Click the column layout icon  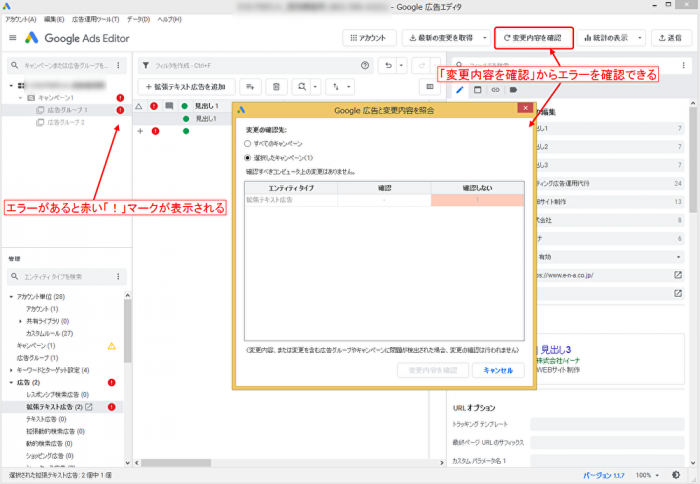pos(430,87)
